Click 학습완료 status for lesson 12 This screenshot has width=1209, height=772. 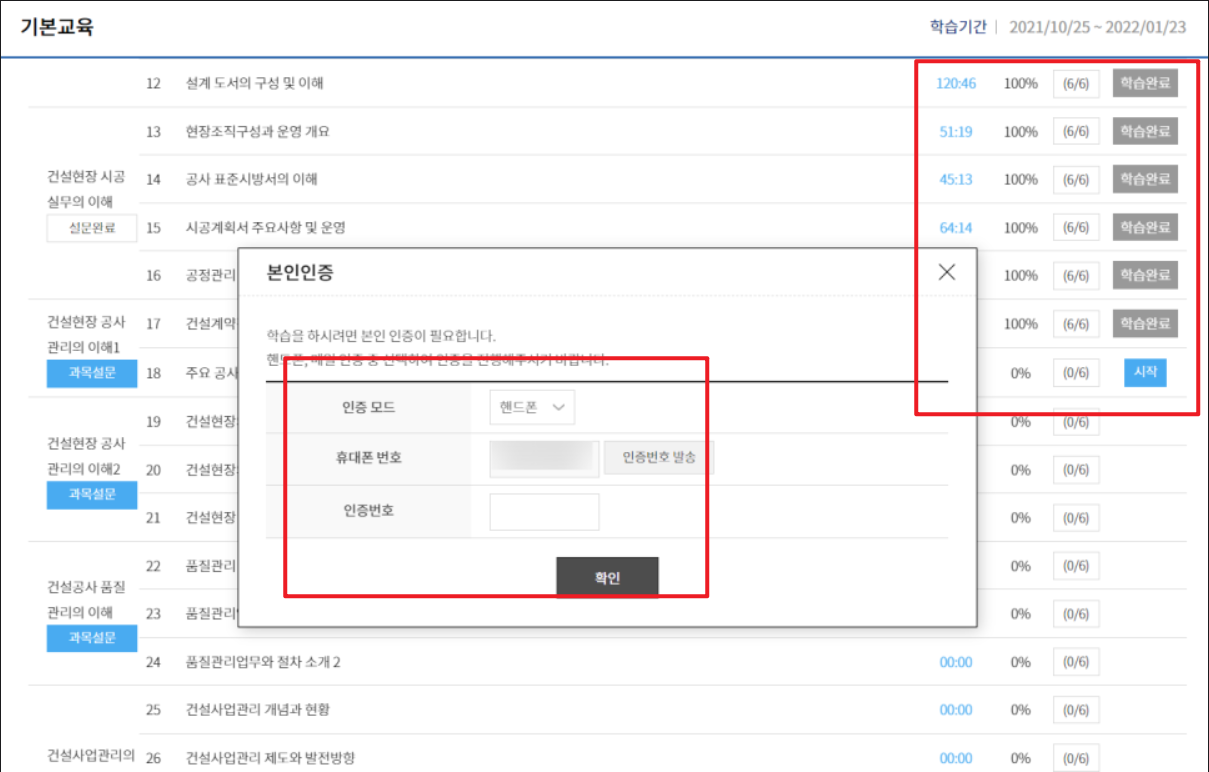(x=1144, y=84)
